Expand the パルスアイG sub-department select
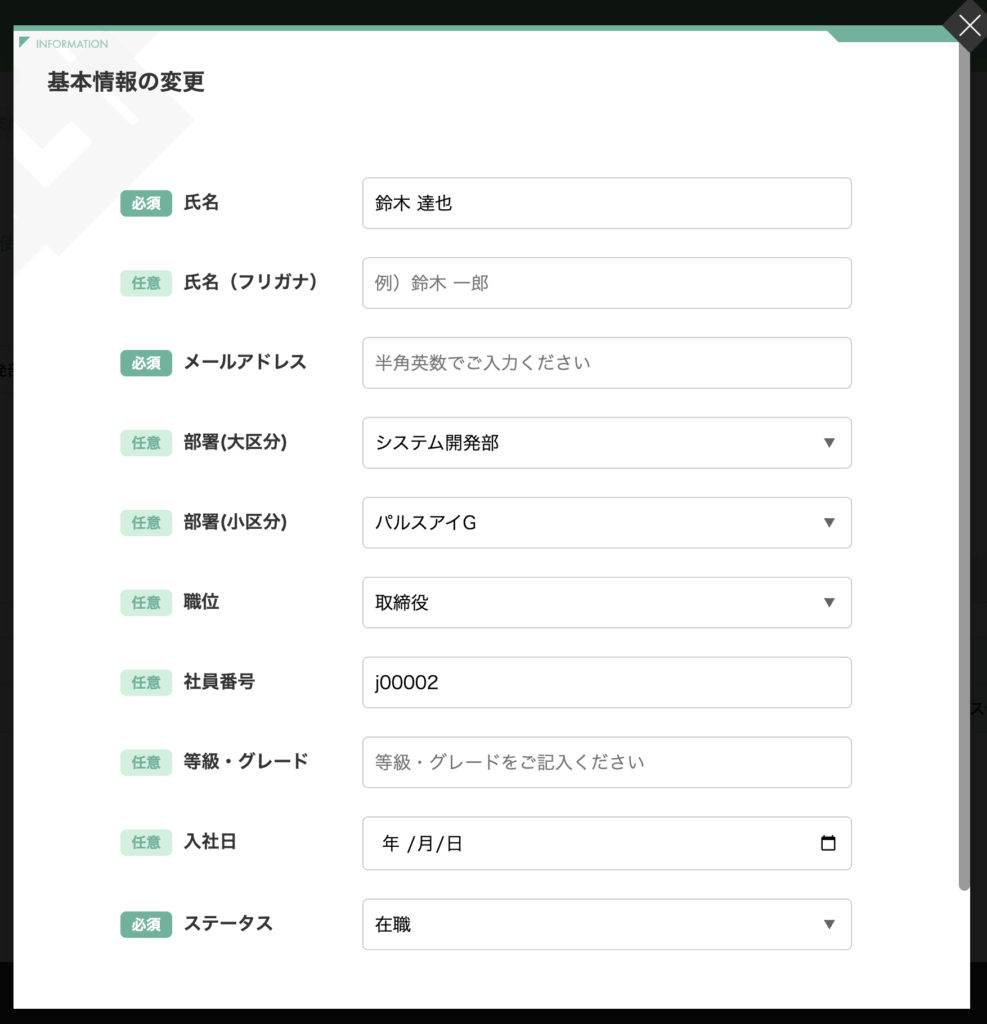987x1024 pixels. point(607,522)
